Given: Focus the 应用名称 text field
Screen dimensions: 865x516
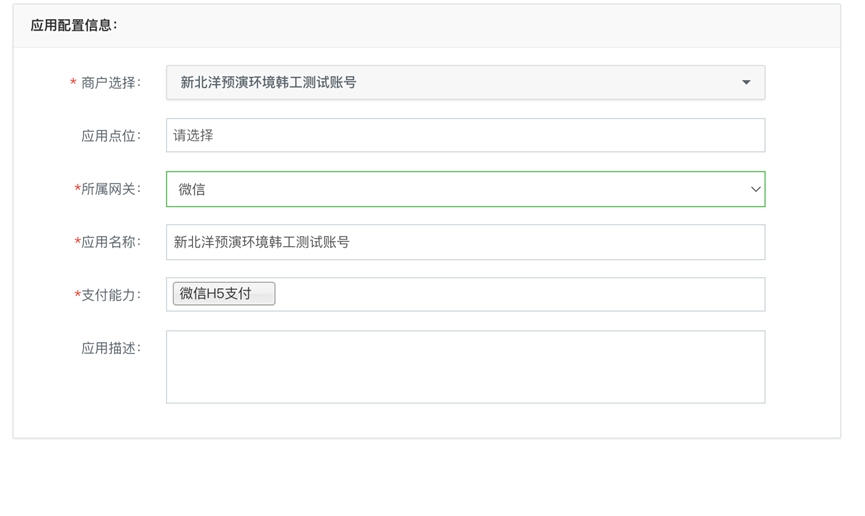Looking at the screenshot, I should tap(465, 242).
